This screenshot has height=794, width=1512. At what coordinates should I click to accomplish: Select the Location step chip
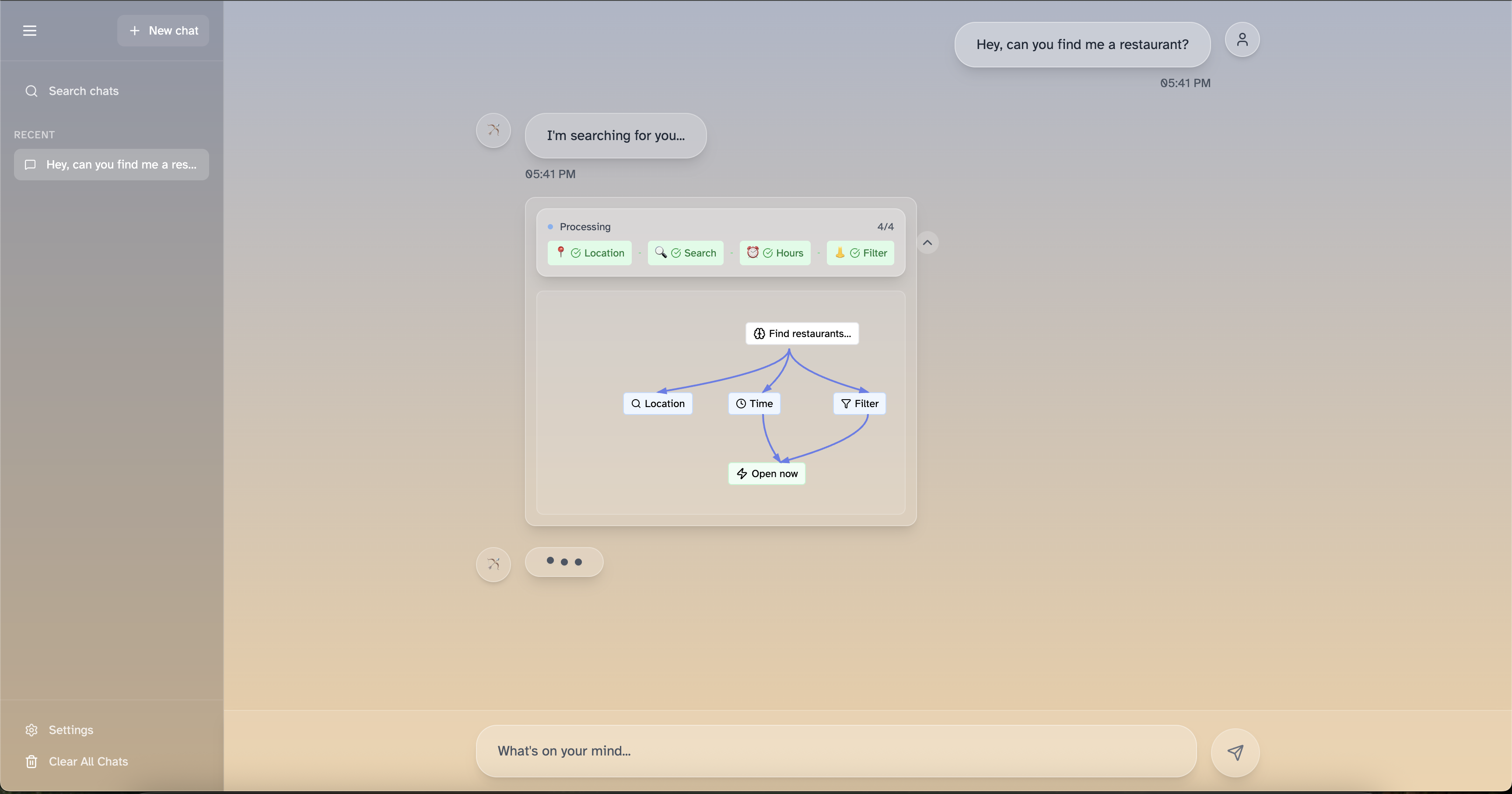(x=590, y=253)
